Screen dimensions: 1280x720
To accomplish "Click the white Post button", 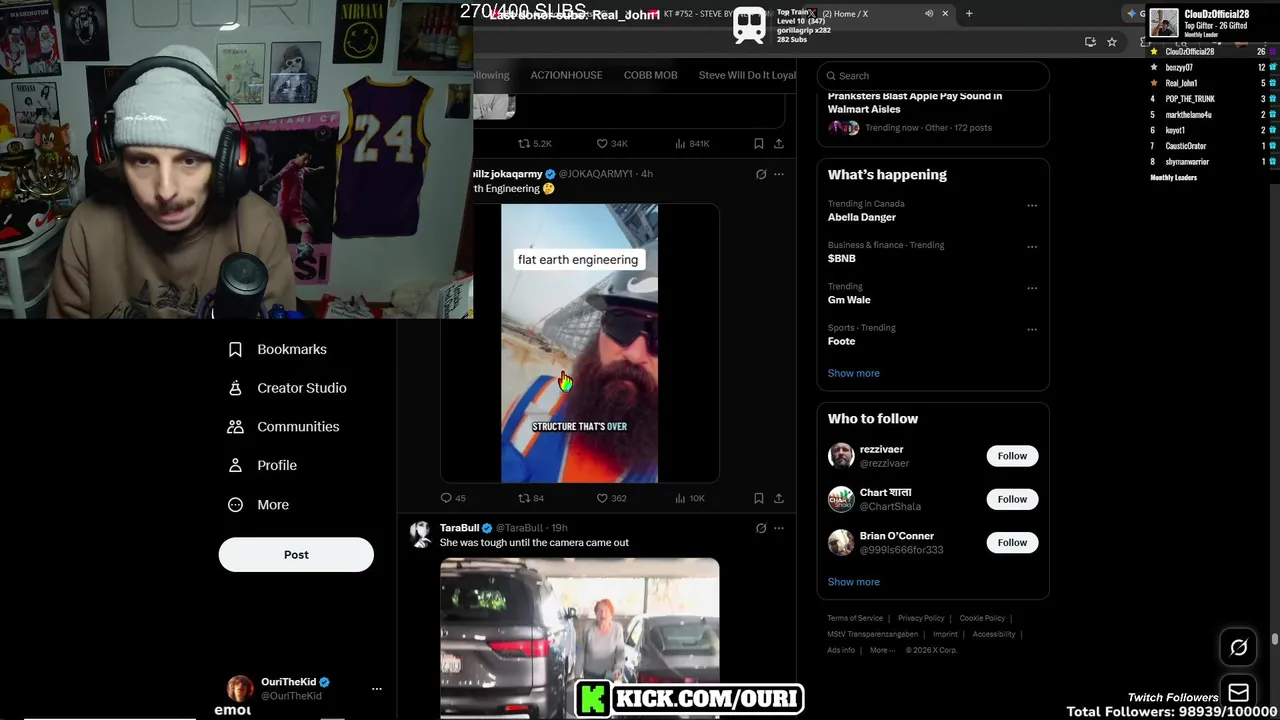I will coord(296,554).
